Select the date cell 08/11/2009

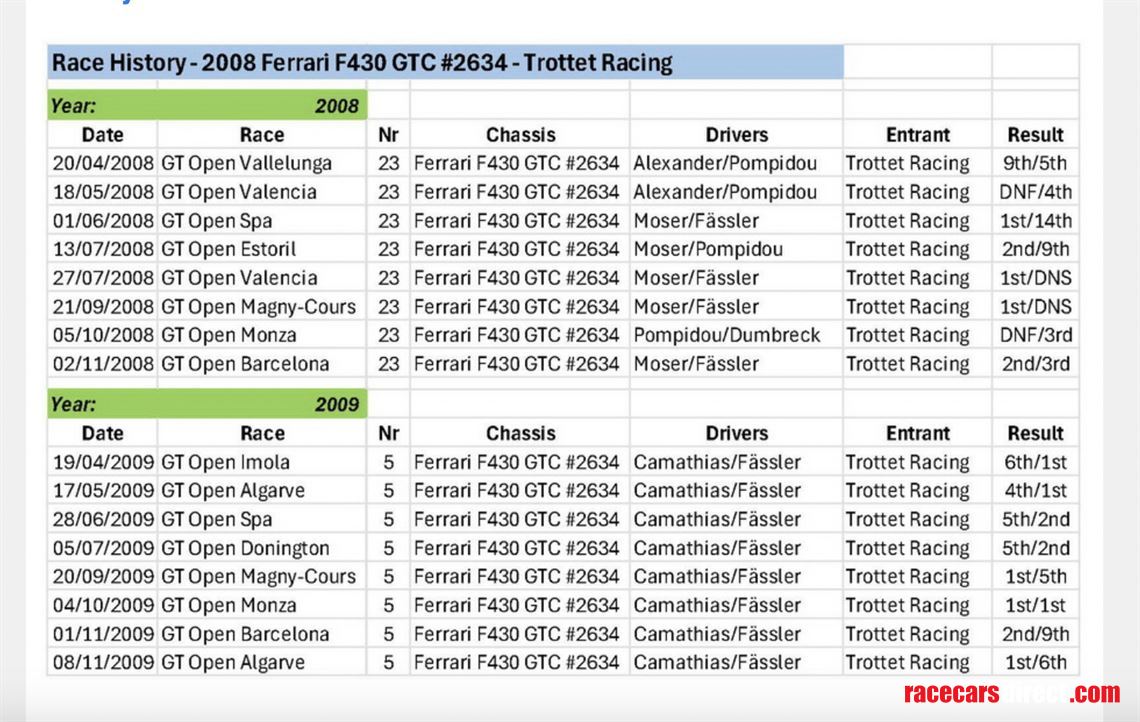click(103, 662)
